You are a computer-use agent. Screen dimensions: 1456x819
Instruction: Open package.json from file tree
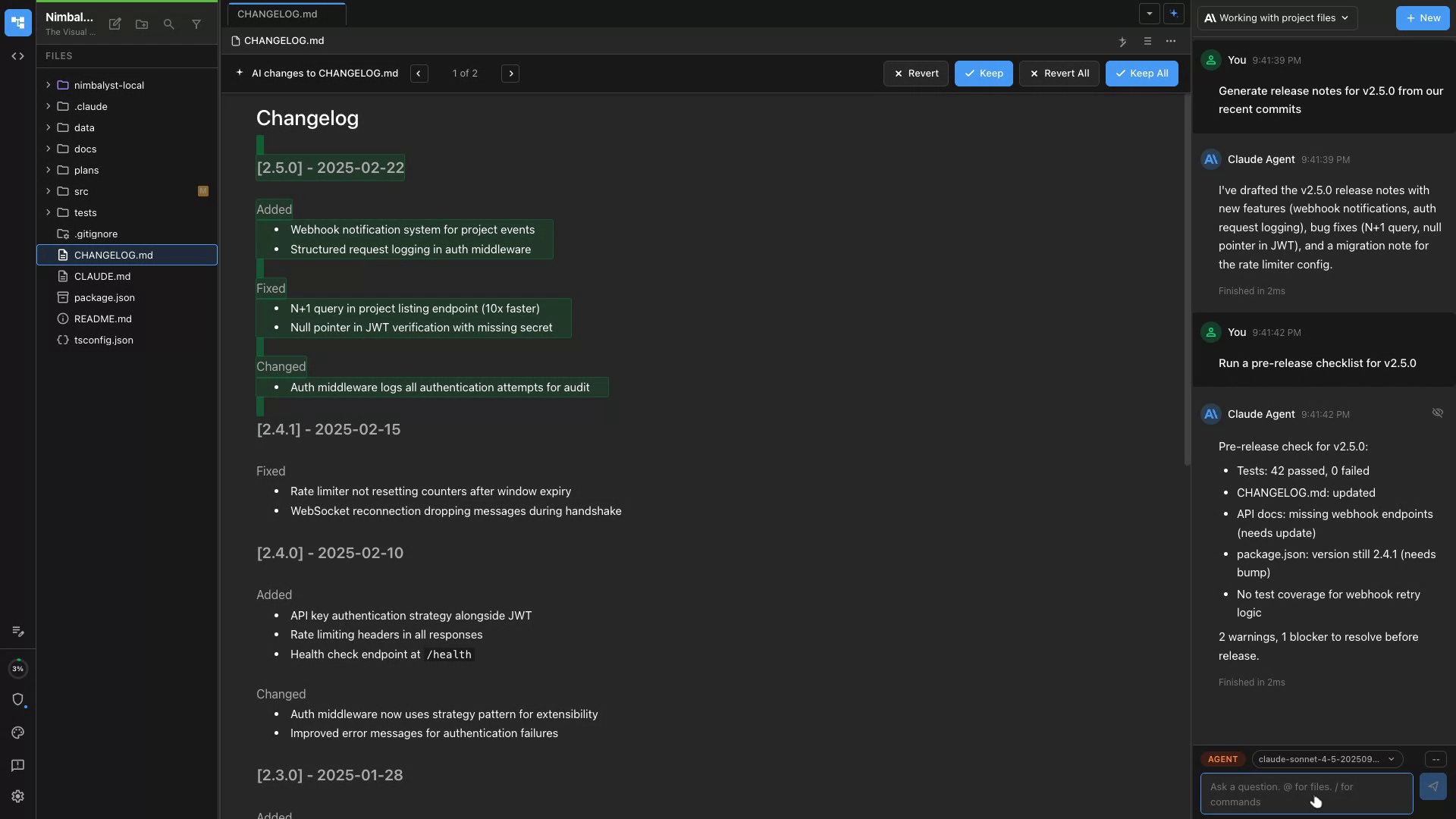[105, 297]
